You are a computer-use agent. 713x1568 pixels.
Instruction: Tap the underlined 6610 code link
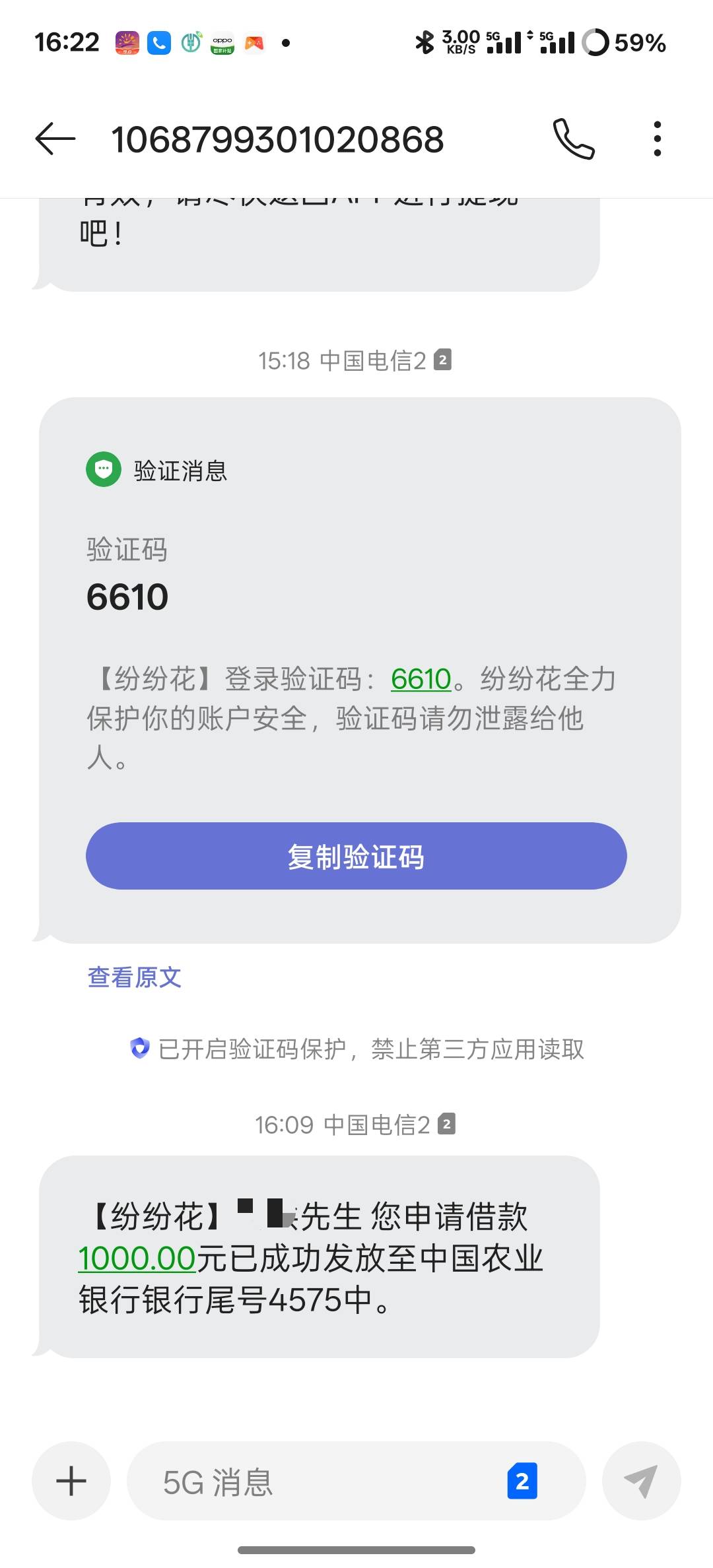tap(421, 678)
